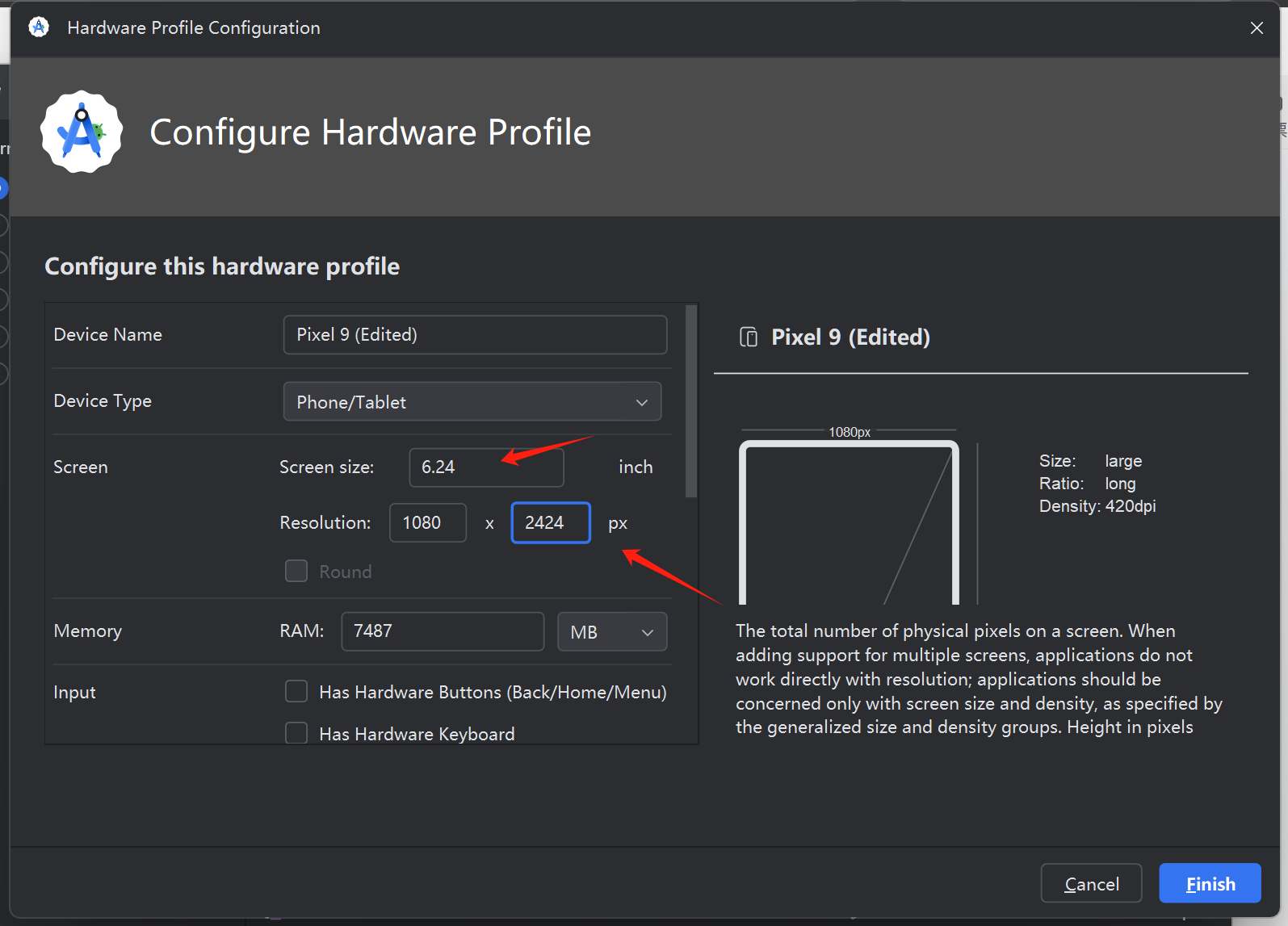
Task: Click the phone device icon beside Pixel 9 (Edited)
Action: (x=749, y=337)
